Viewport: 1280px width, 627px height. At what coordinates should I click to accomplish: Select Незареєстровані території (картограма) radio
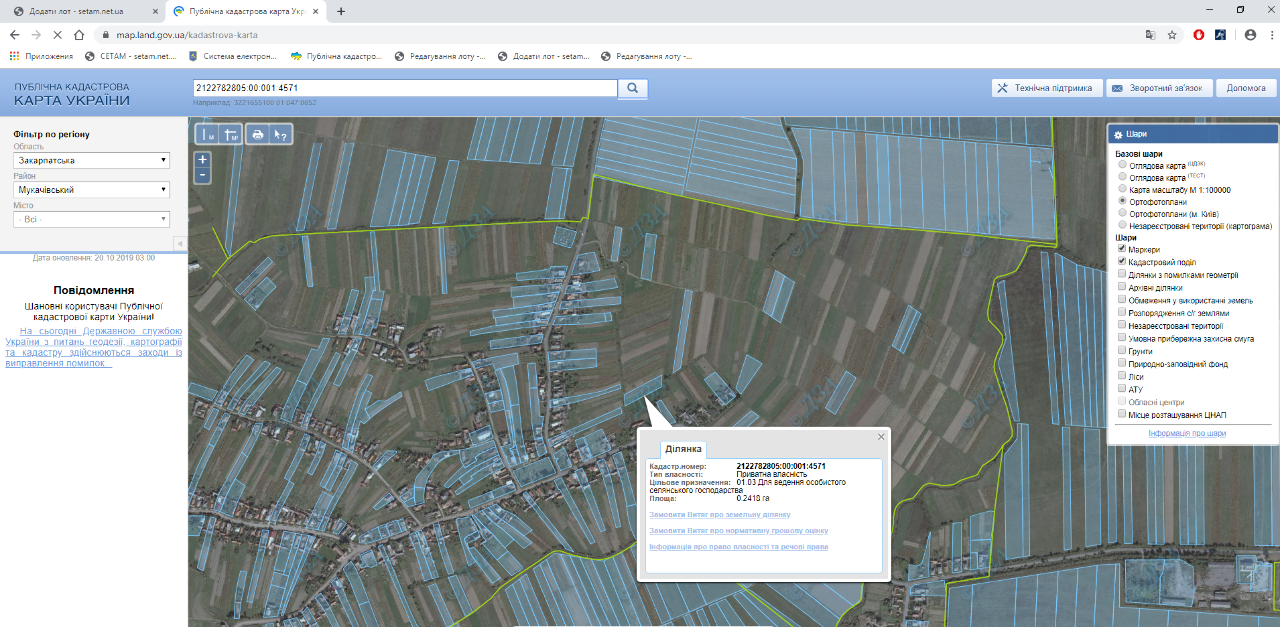[1124, 225]
